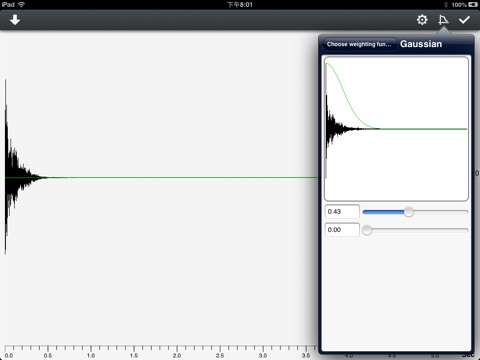Screen dimensions: 480x360
Task: Tap the status bar clock 8:01
Action: coord(240,5)
